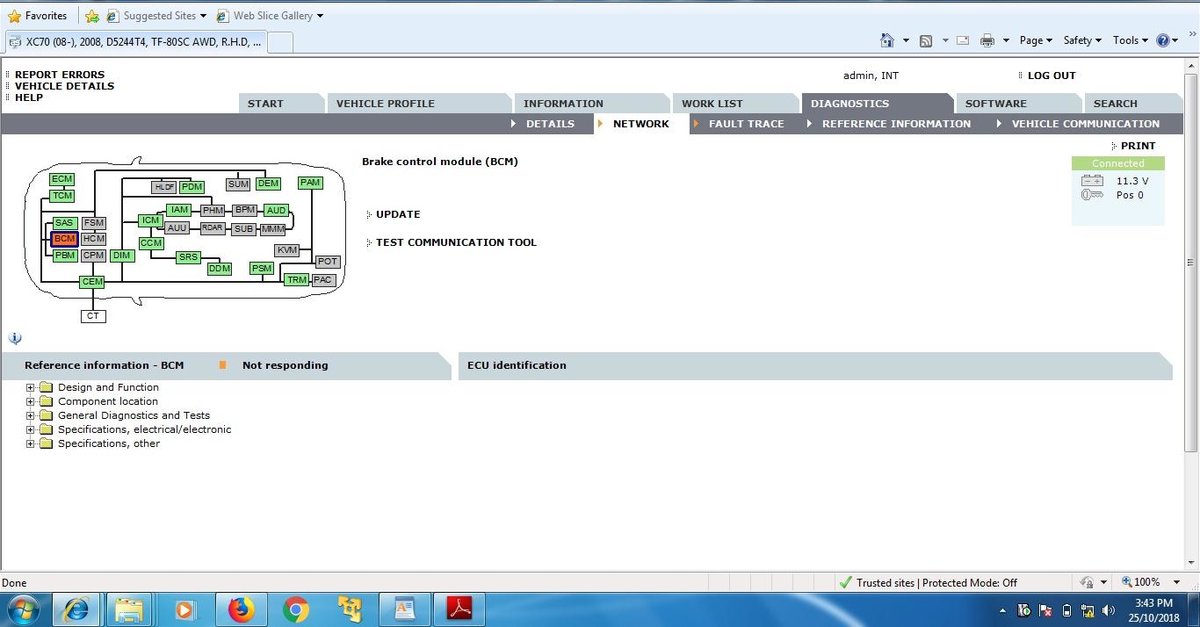Expand the Design and Function folder
The image size is (1200, 627).
pos(29,387)
